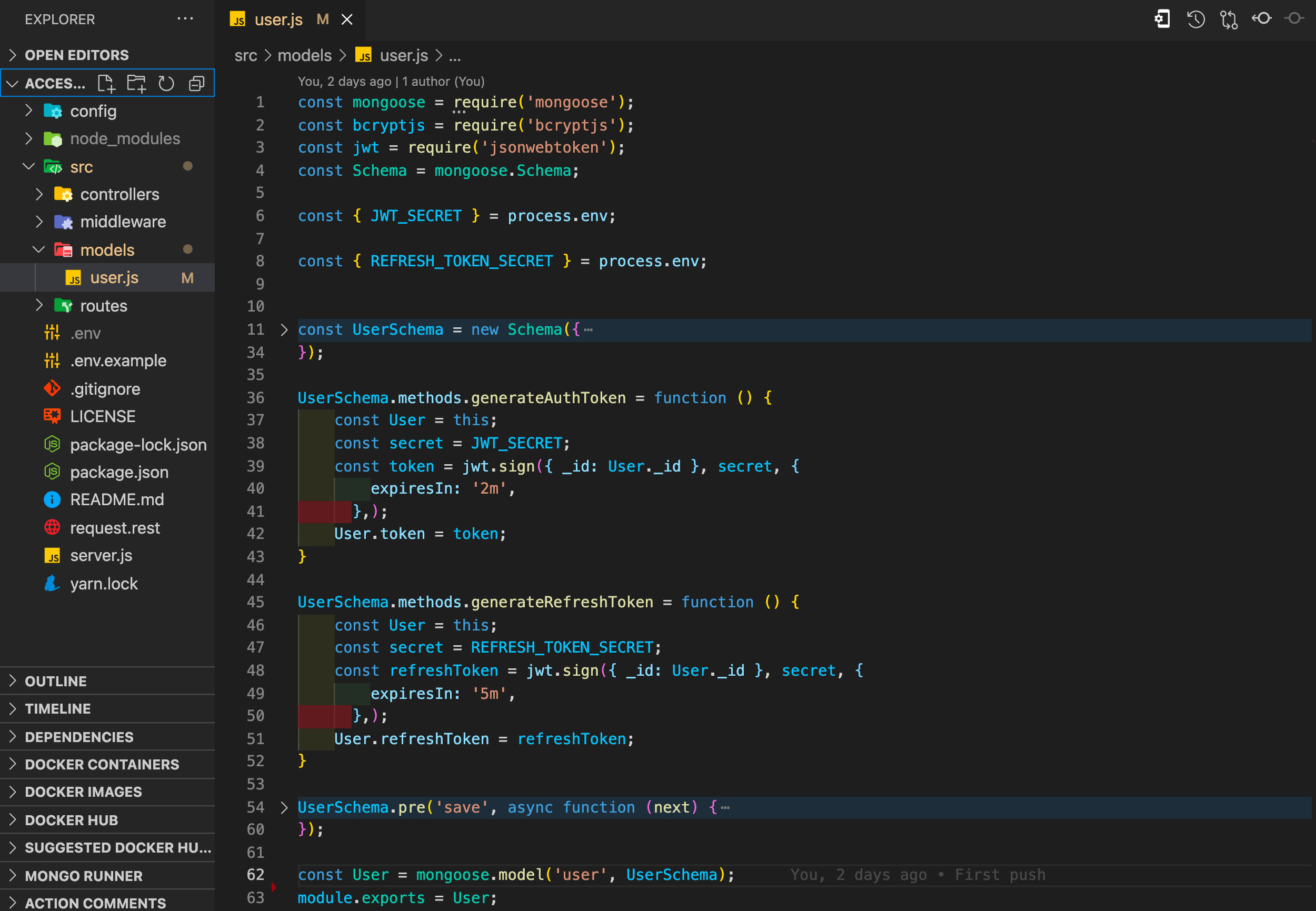This screenshot has height=911, width=1316.
Task: Expand the folded UserSchema code on line 11
Action: [284, 329]
